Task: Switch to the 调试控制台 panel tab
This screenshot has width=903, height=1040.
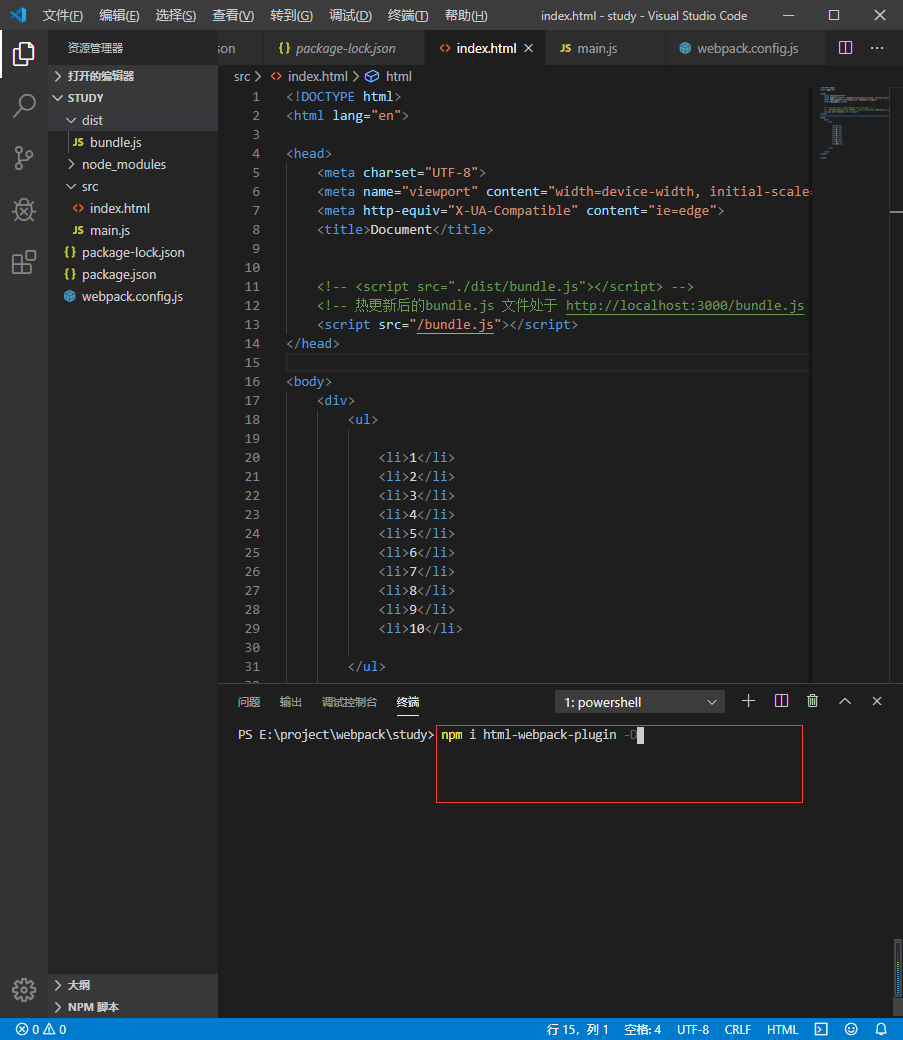Action: click(349, 702)
